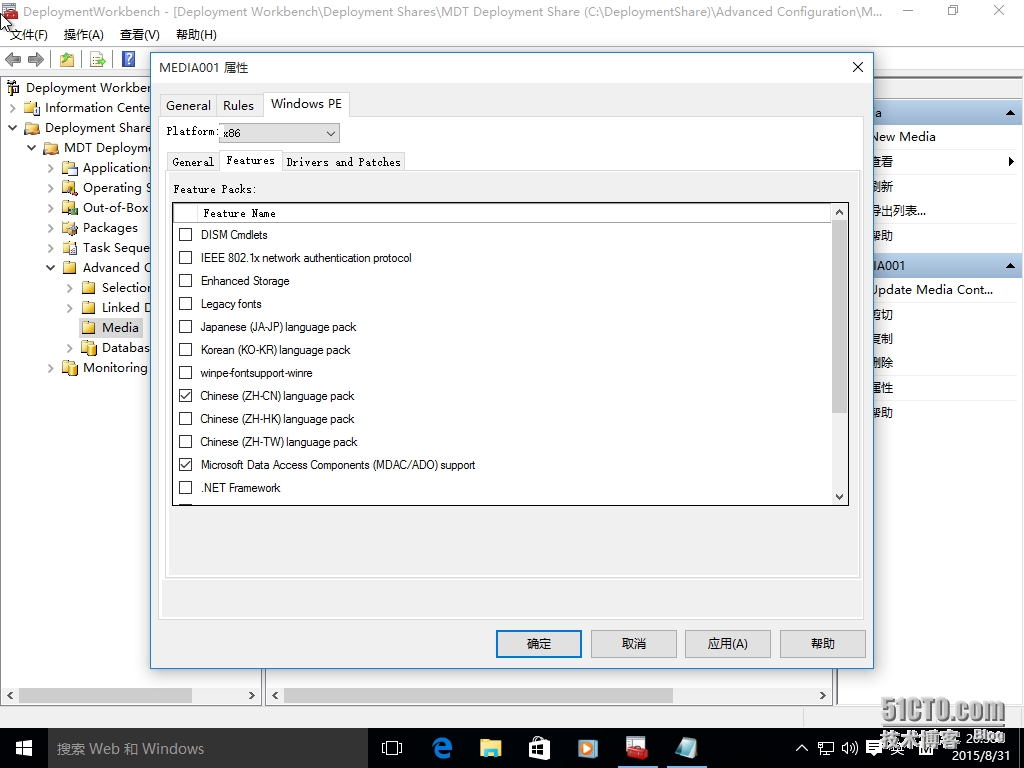Enable Legacy fonts checkbox
The image size is (1024, 768).
click(185, 304)
